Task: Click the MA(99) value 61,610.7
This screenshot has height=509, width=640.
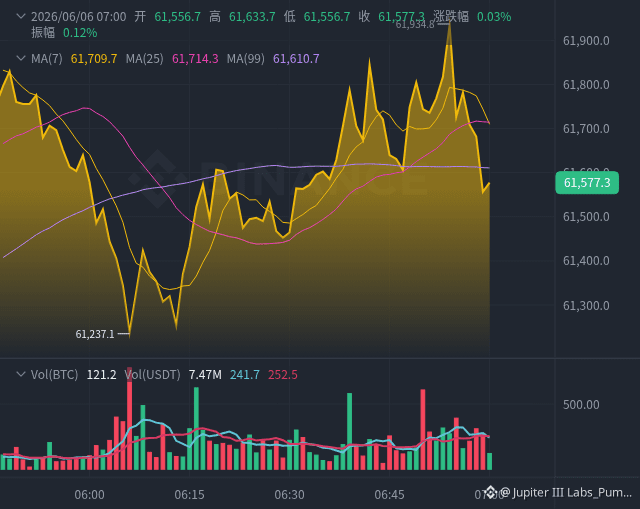Action: pyautogui.click(x=296, y=59)
